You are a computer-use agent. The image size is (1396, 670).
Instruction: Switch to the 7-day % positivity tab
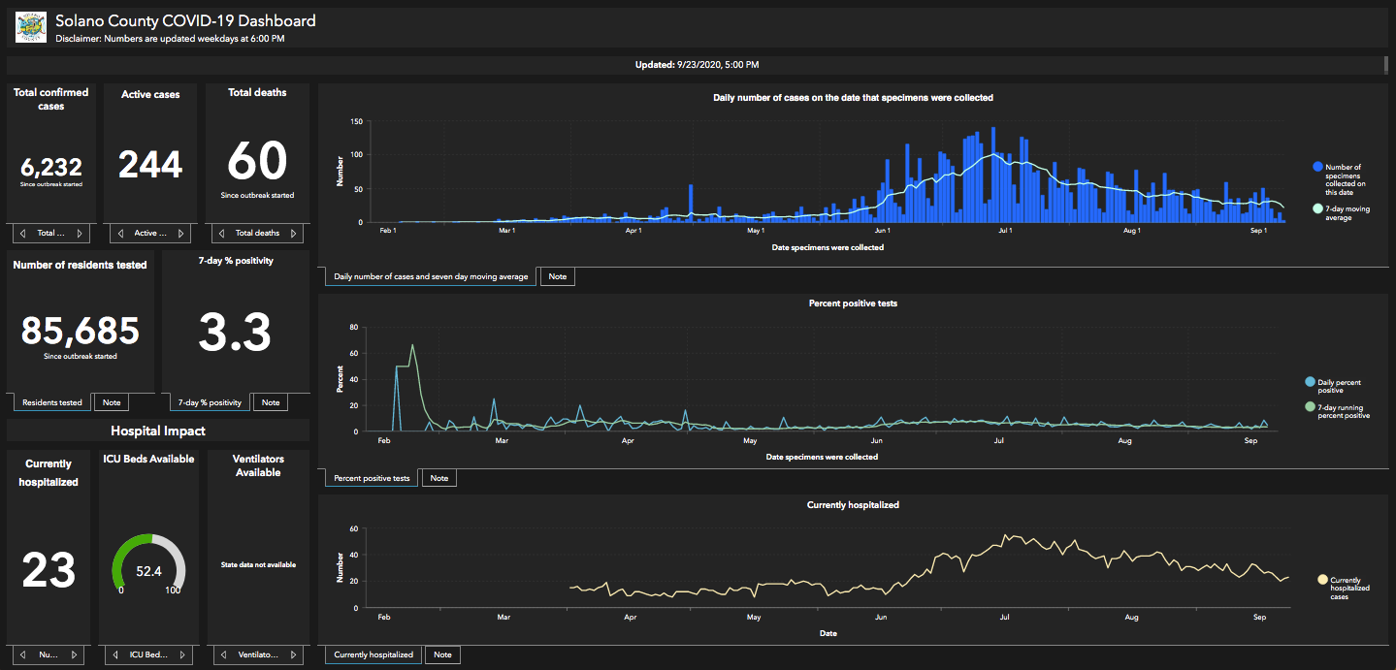[x=209, y=402]
